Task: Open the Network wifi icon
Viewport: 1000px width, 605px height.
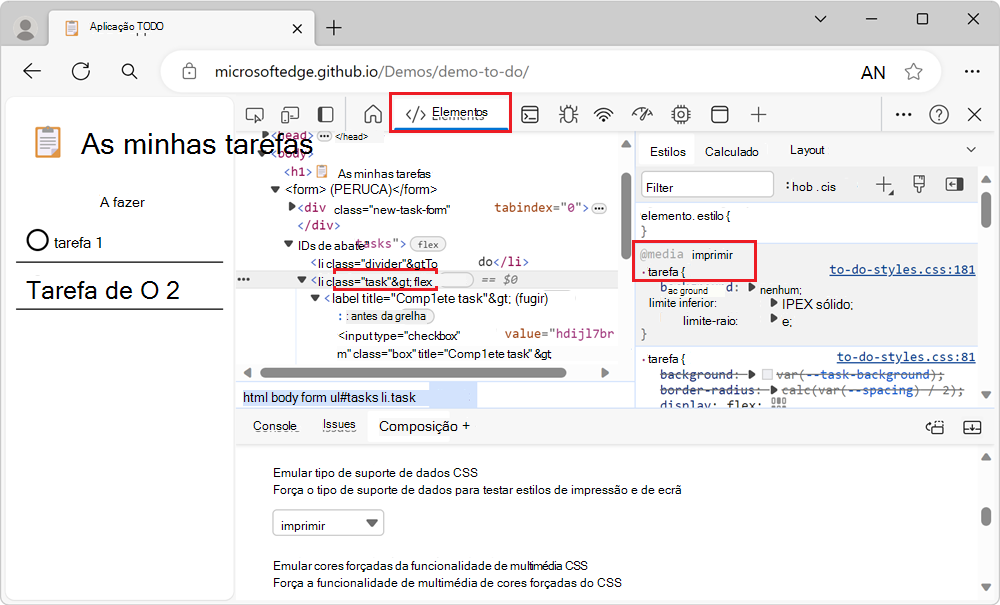Action: (603, 115)
